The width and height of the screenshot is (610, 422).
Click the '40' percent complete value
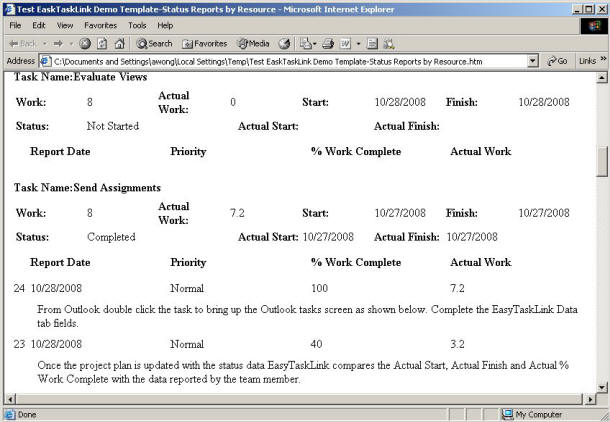(316, 344)
